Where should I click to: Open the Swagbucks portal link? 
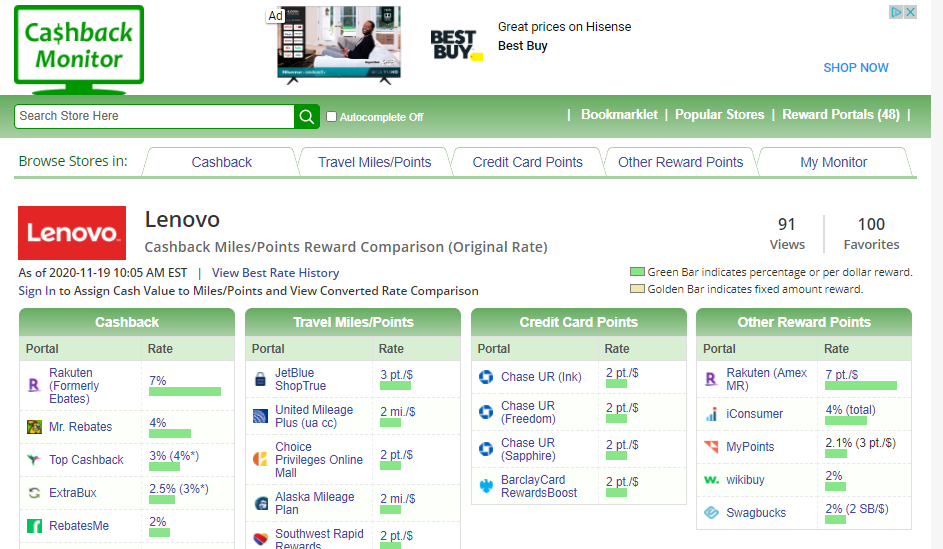coord(756,513)
